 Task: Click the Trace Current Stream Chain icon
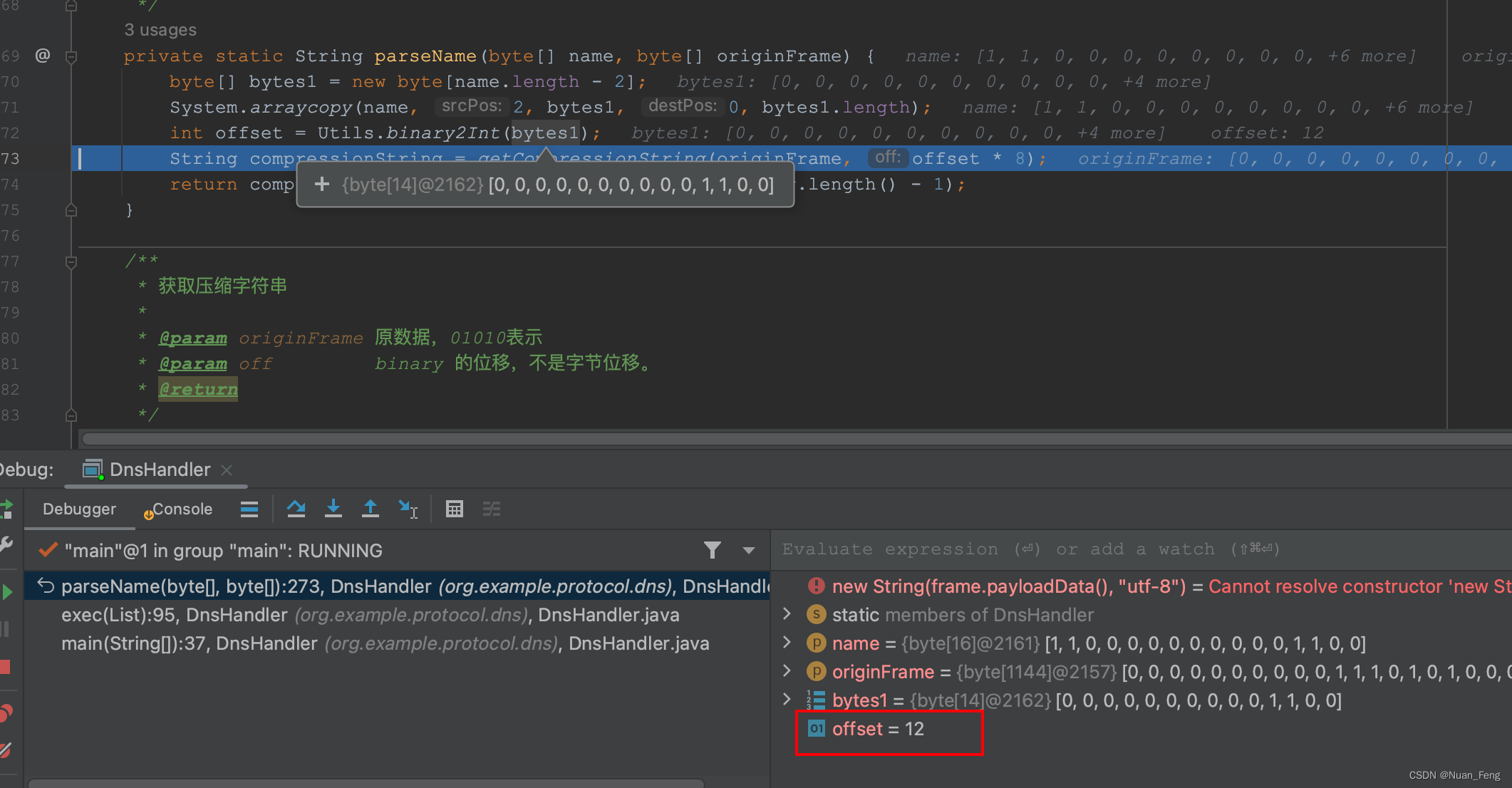[x=492, y=509]
